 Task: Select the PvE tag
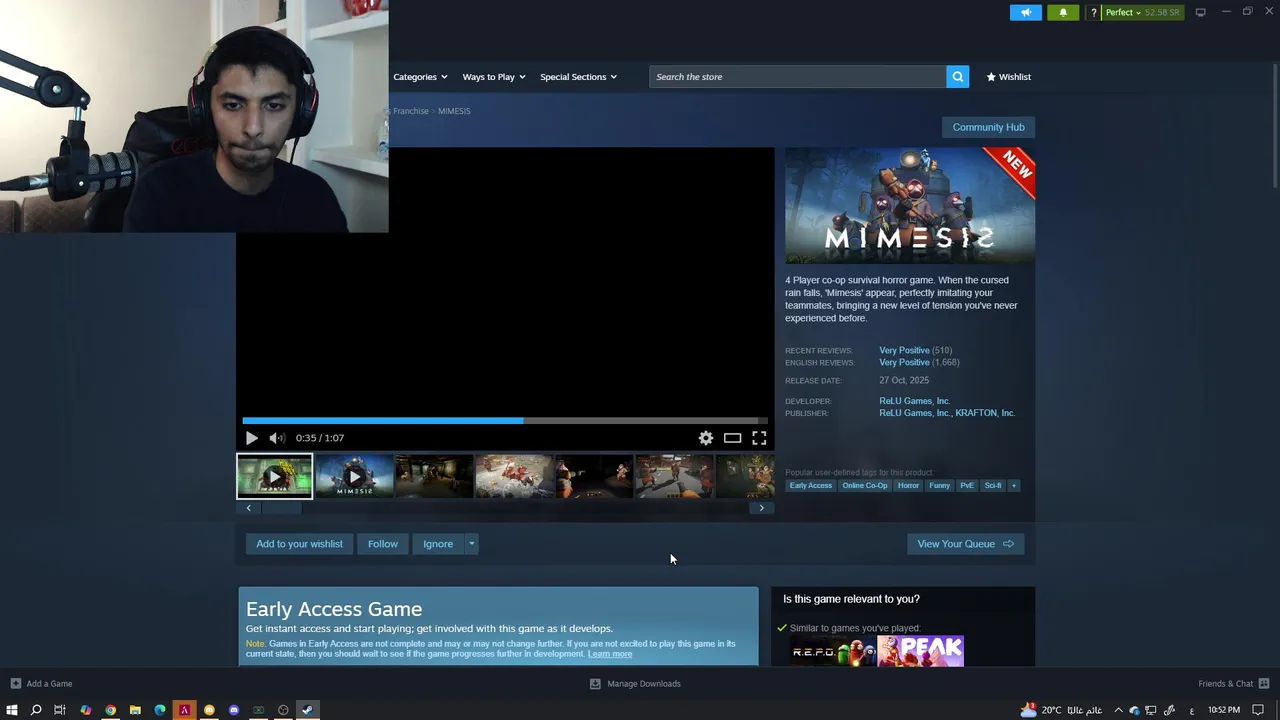tap(967, 486)
